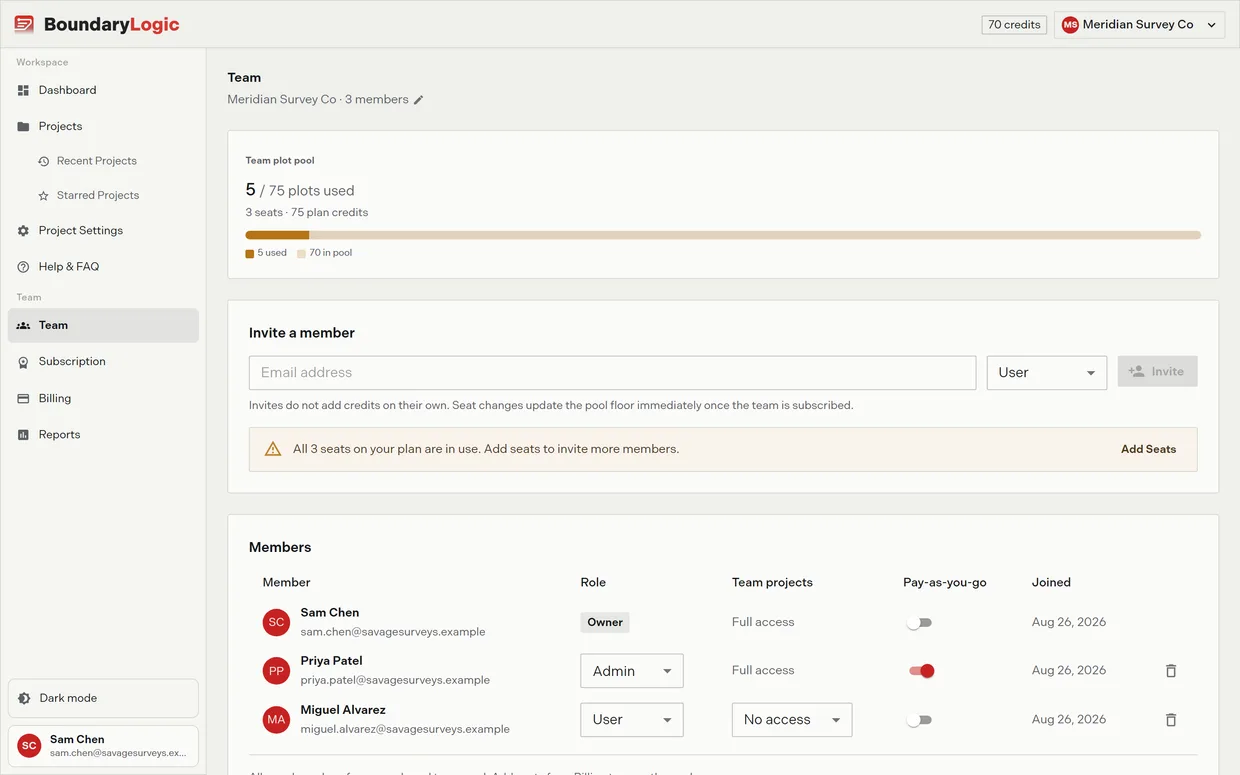The height and width of the screenshot is (775, 1240).
Task: Click the 'Team projects' column header
Action: tap(772, 582)
